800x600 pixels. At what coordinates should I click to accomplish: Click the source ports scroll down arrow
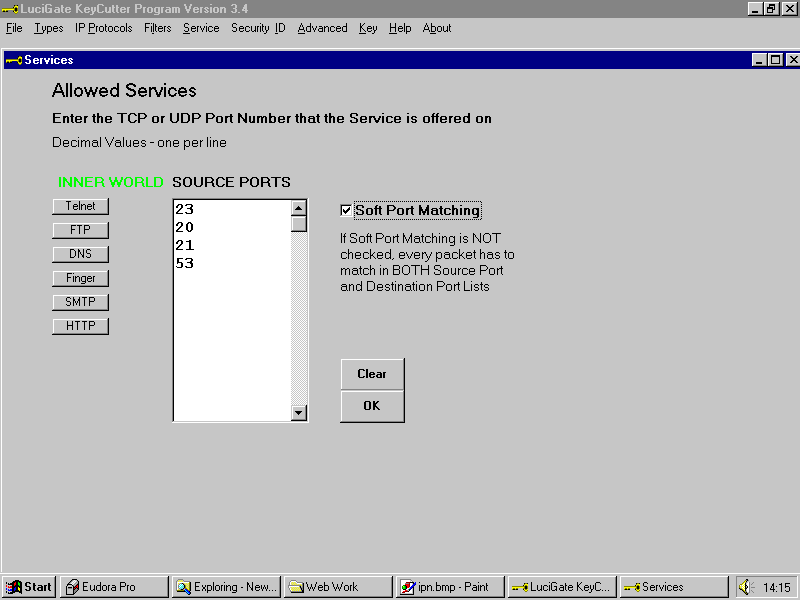299,413
